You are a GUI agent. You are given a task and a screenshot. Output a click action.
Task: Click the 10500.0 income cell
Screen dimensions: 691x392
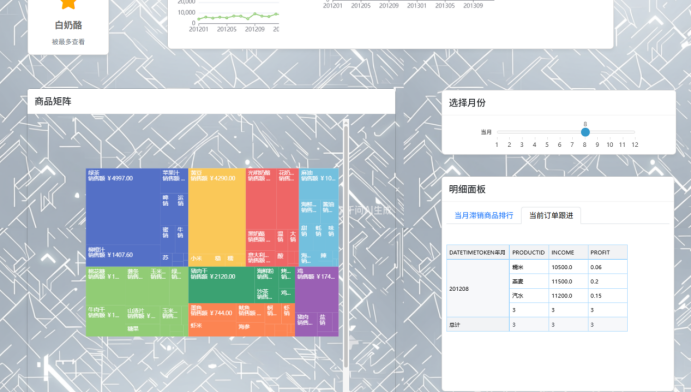(x=568, y=267)
